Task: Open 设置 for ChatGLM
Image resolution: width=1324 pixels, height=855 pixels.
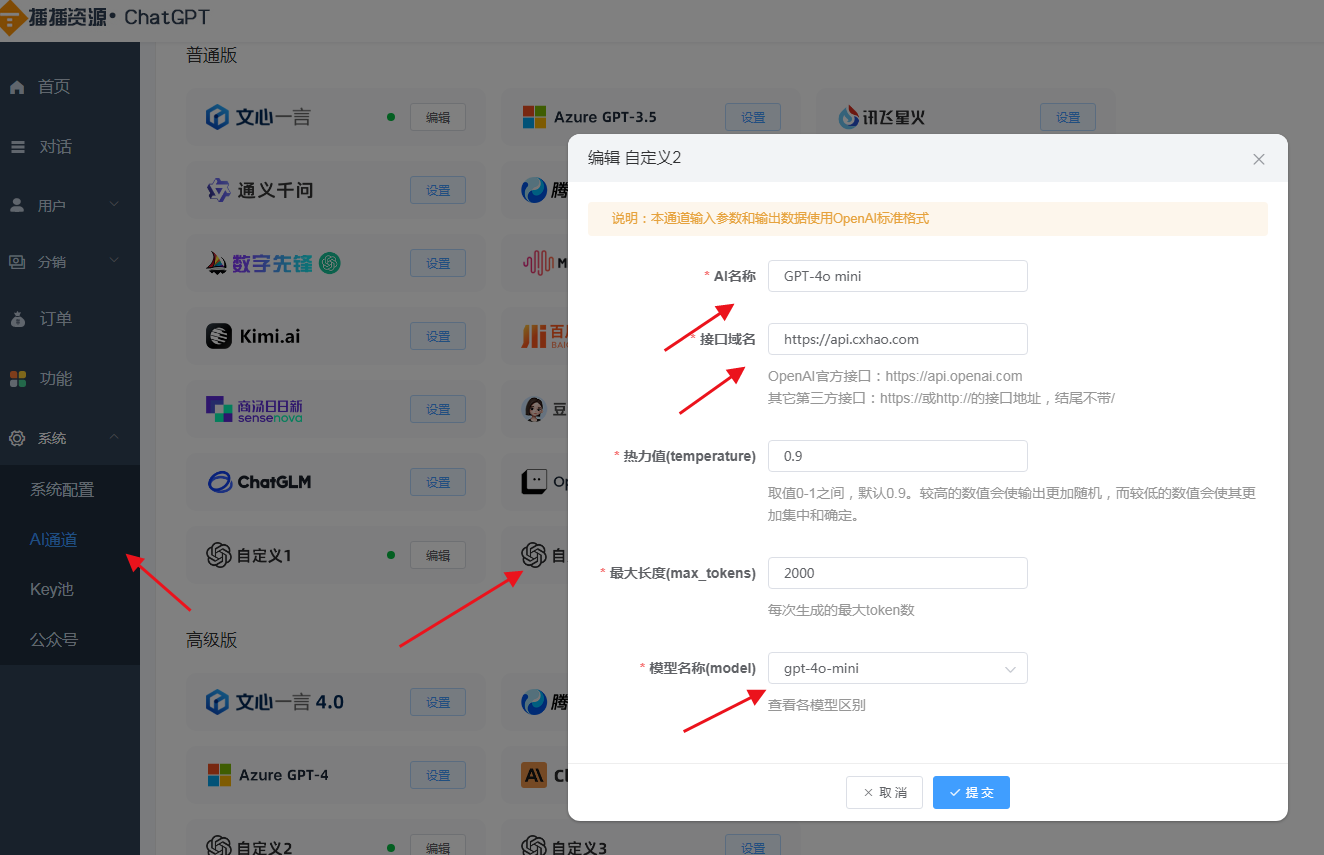Action: tap(438, 482)
